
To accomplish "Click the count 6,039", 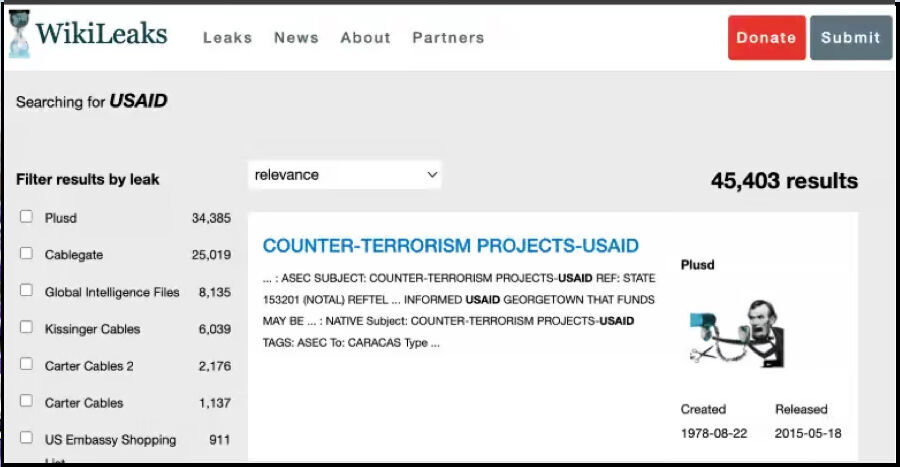I will click(x=215, y=329).
